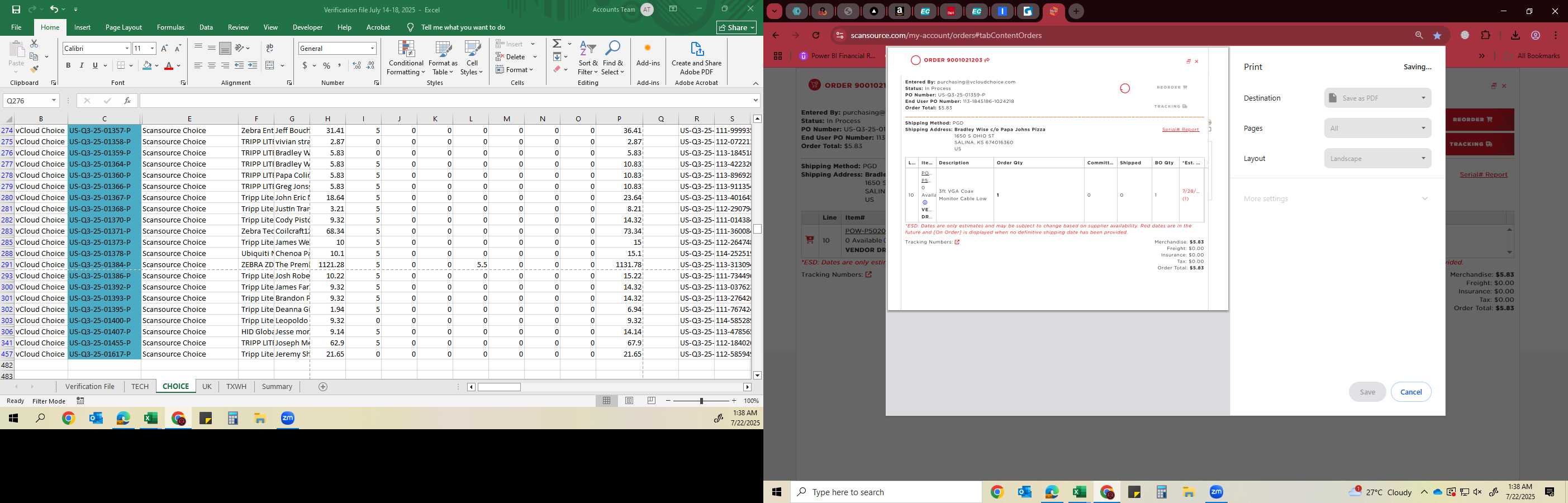Open Conditional Formatting dropdown
This screenshot has width=1568, height=503.
pos(406,59)
